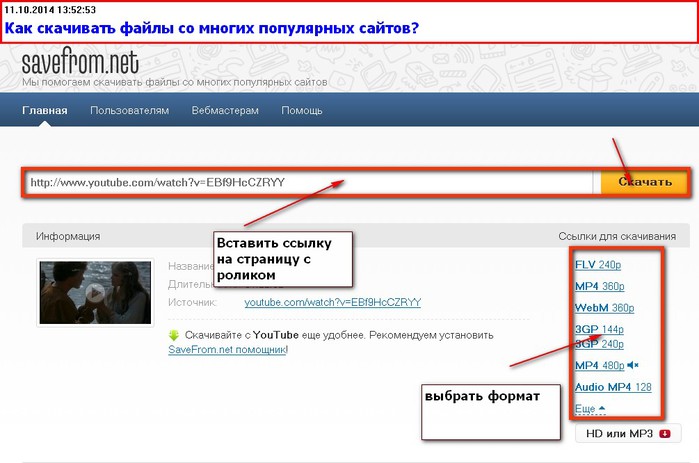Click the green download arrow icon
The width and height of the screenshot is (699, 463).
click(x=174, y=335)
